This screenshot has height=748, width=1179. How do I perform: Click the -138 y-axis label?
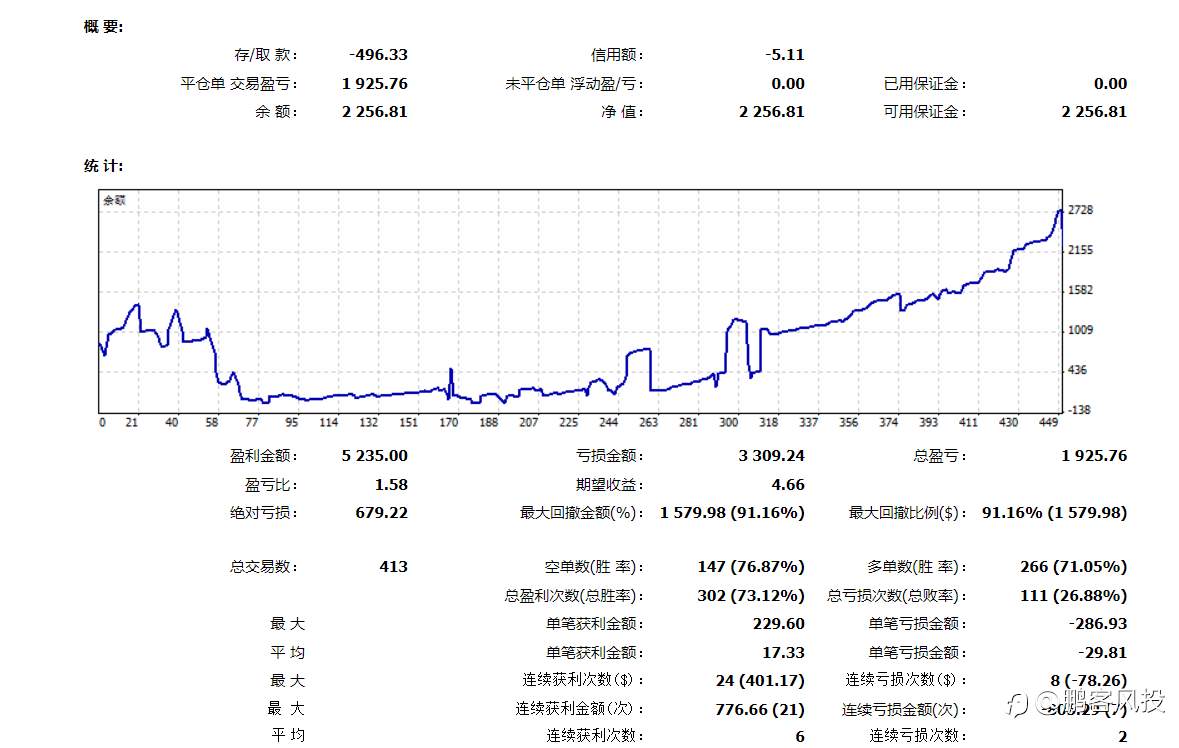tap(1079, 410)
